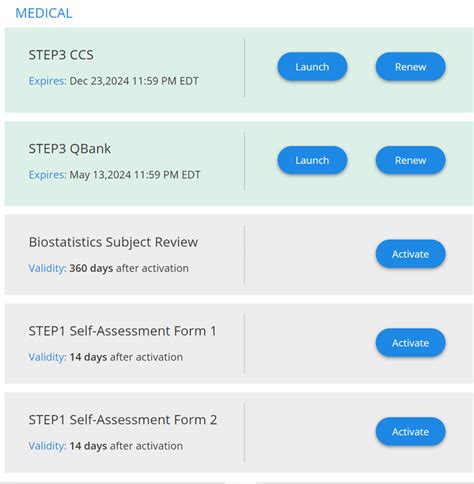This screenshot has height=484, width=474.
Task: Click the 360 days validity text
Action: pos(91,268)
